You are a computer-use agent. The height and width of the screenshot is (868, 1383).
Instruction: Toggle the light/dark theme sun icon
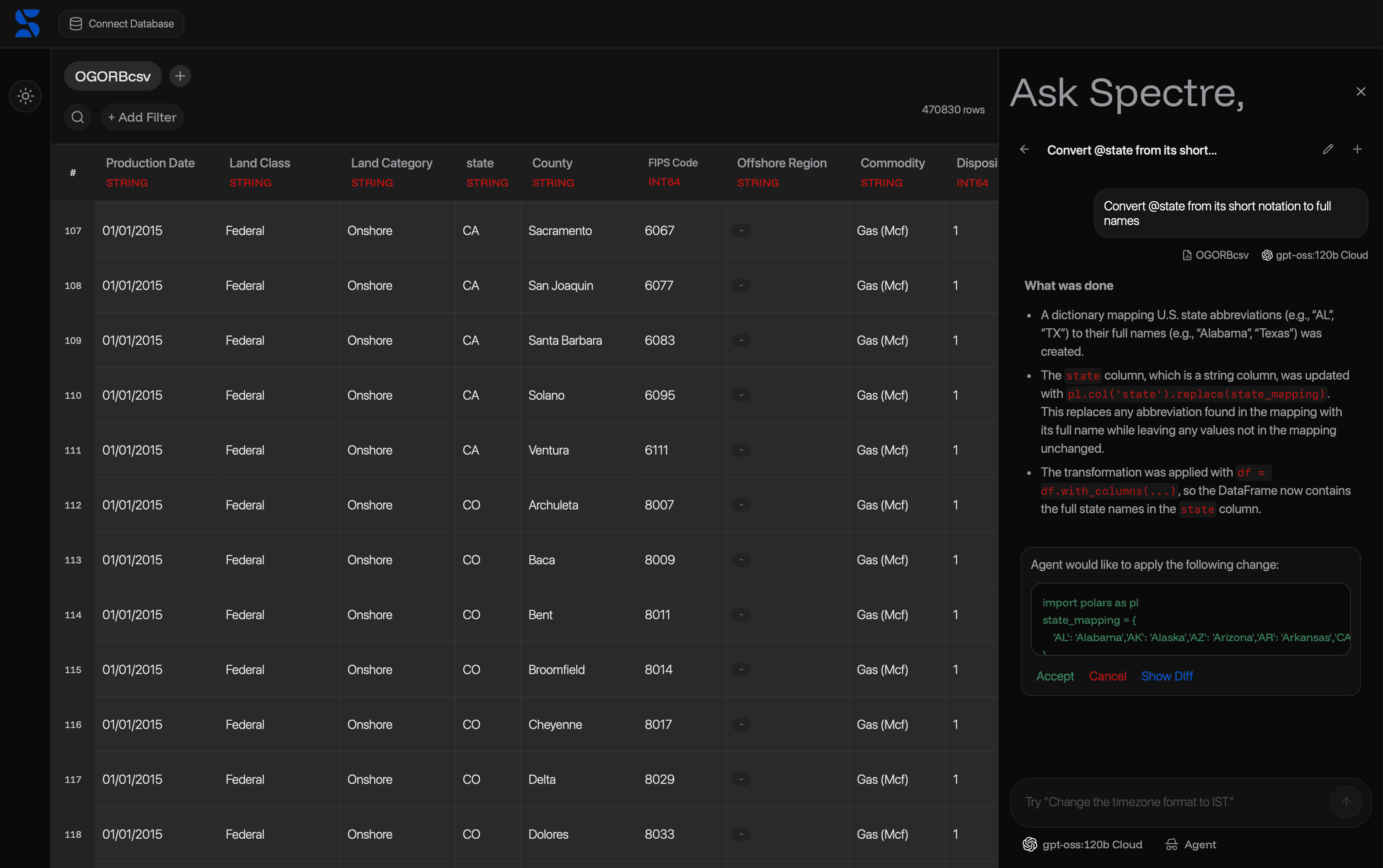tap(25, 96)
